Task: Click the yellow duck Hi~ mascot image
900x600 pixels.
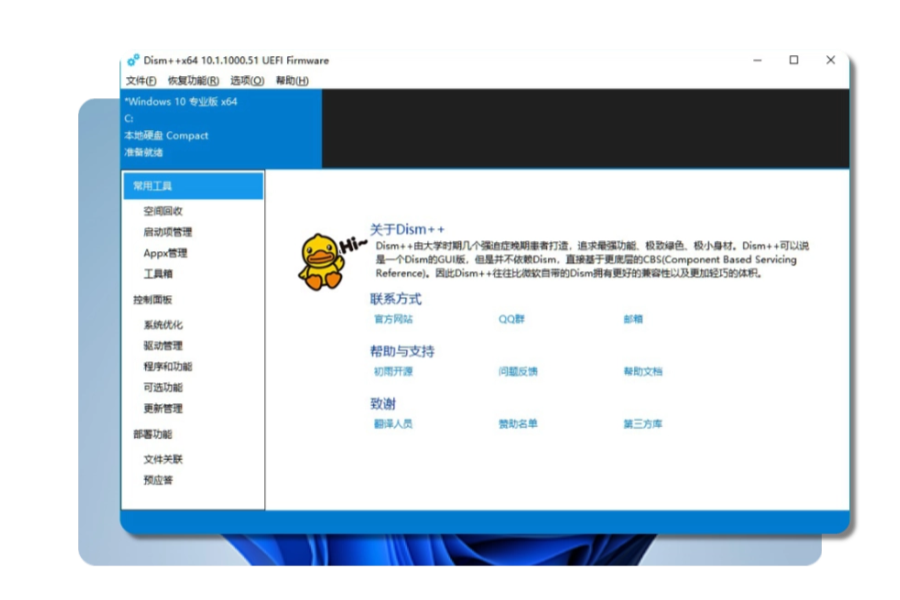Action: [330, 261]
